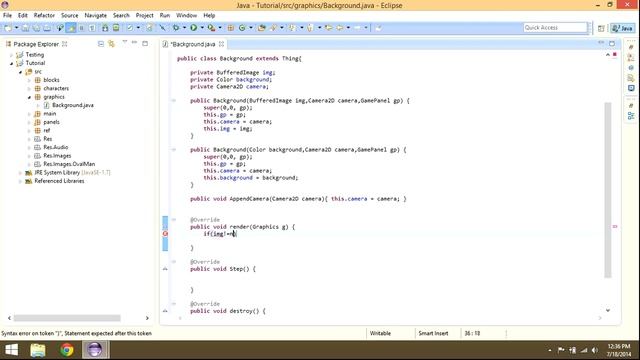Click the editor vertical scrollbar thumb
Image resolution: width=640 pixels, height=360 pixels.
point(608,190)
